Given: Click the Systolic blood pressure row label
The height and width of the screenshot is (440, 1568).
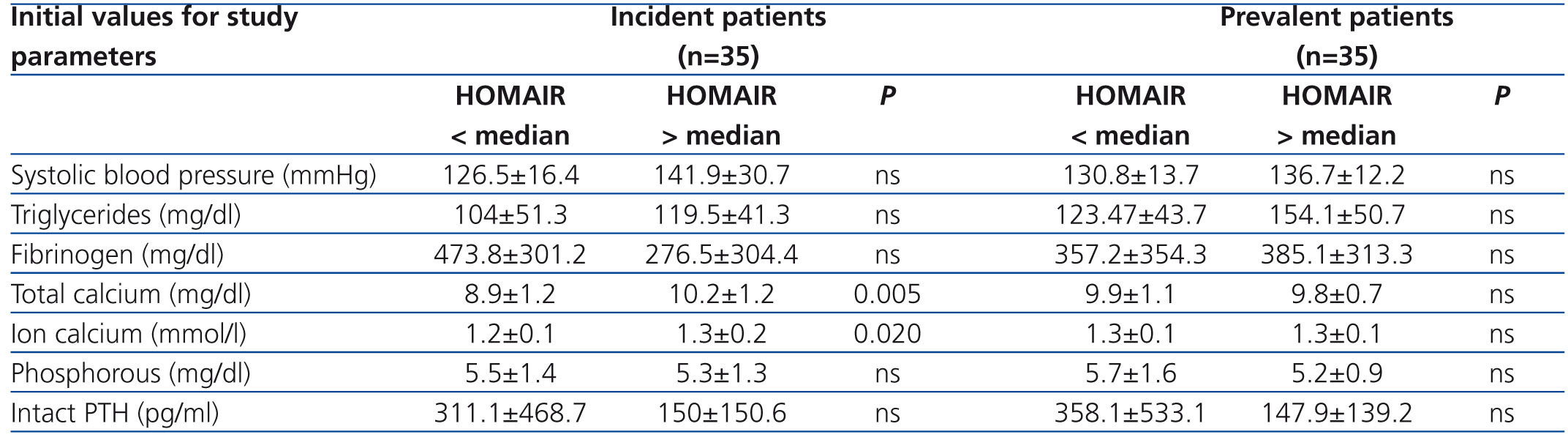Looking at the screenshot, I should (193, 175).
